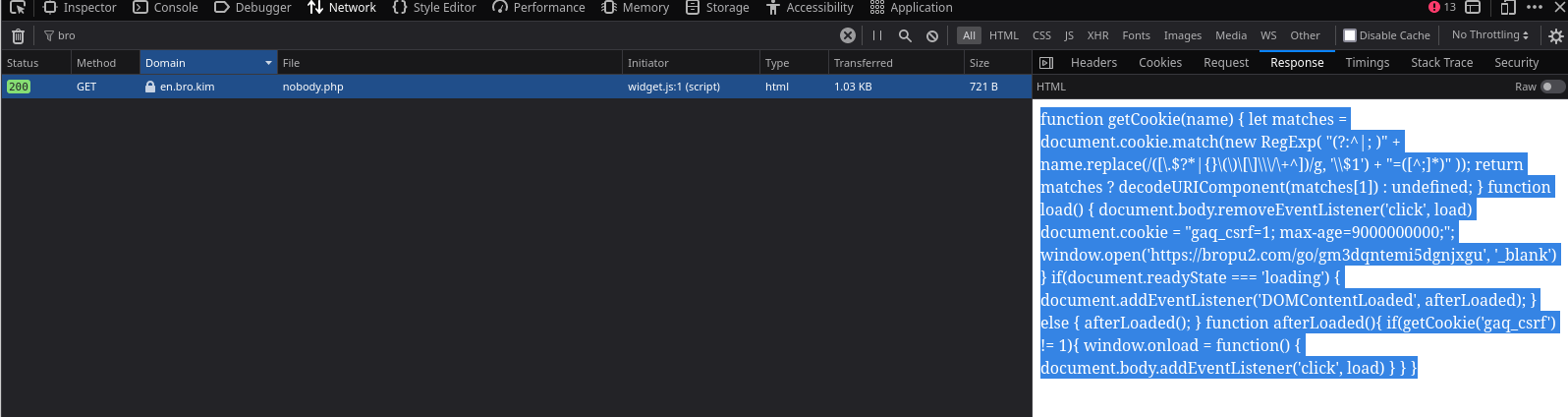Turn on the Raw response toggle

[x=1551, y=87]
